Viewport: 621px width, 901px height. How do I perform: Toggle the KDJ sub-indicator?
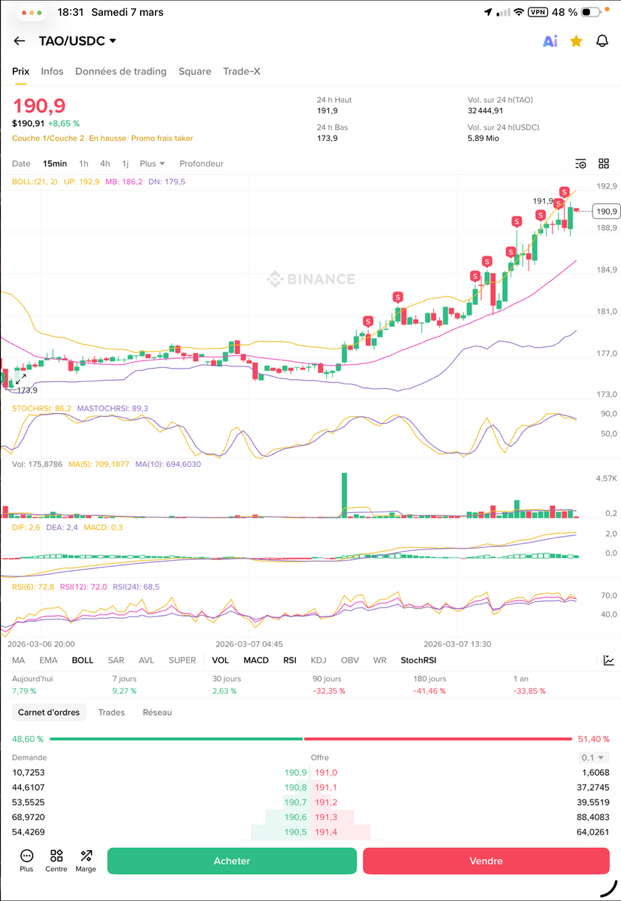[318, 660]
